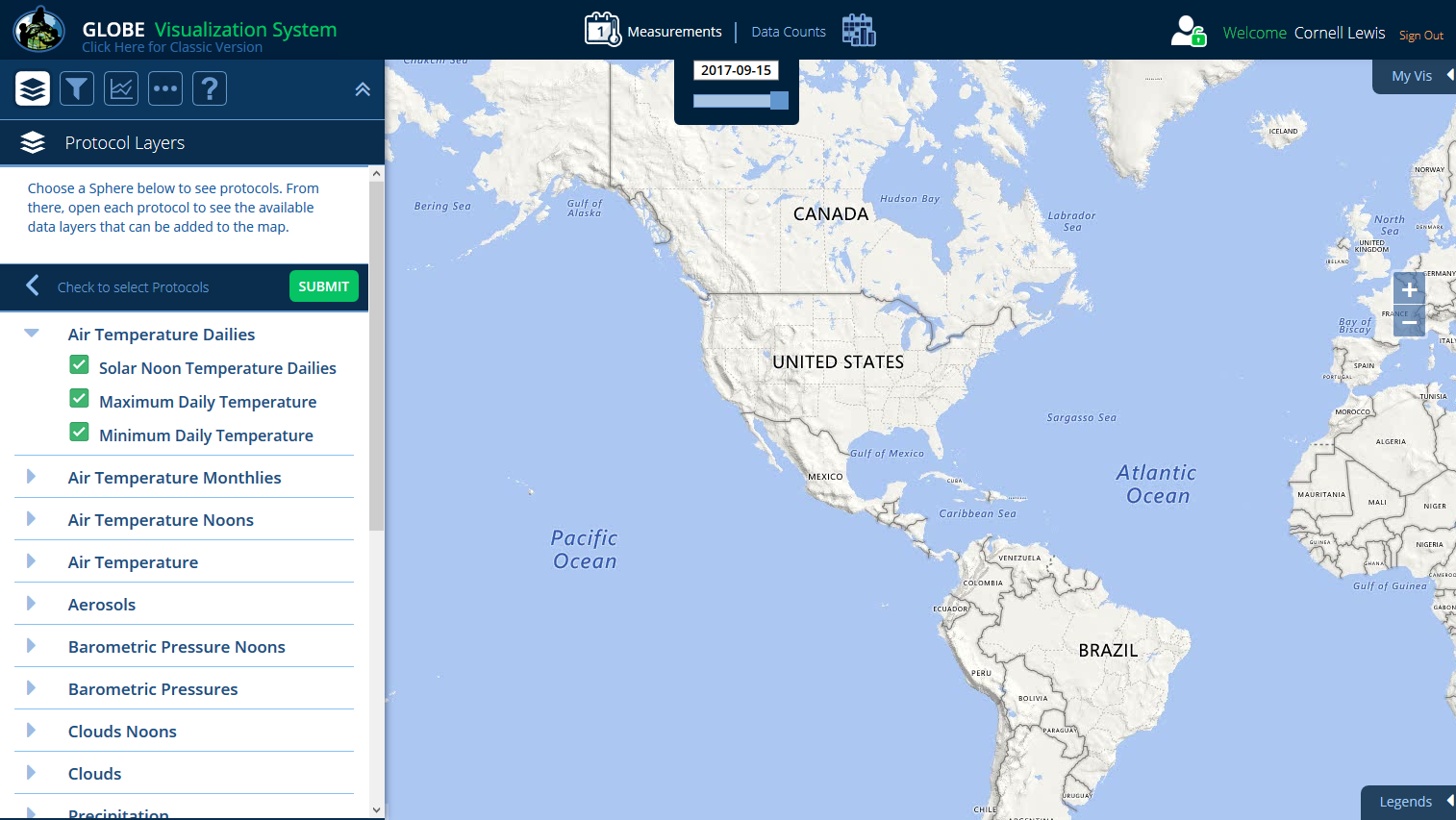Open the Filter funnel tool
1456x820 pixels.
click(x=77, y=88)
